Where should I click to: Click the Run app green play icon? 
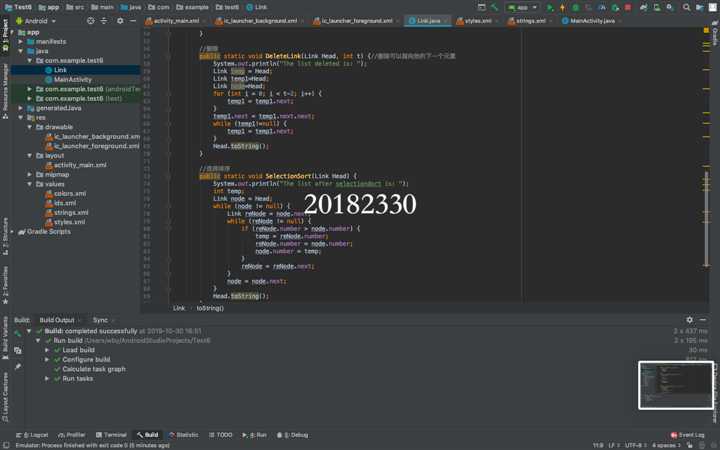tap(550, 7)
